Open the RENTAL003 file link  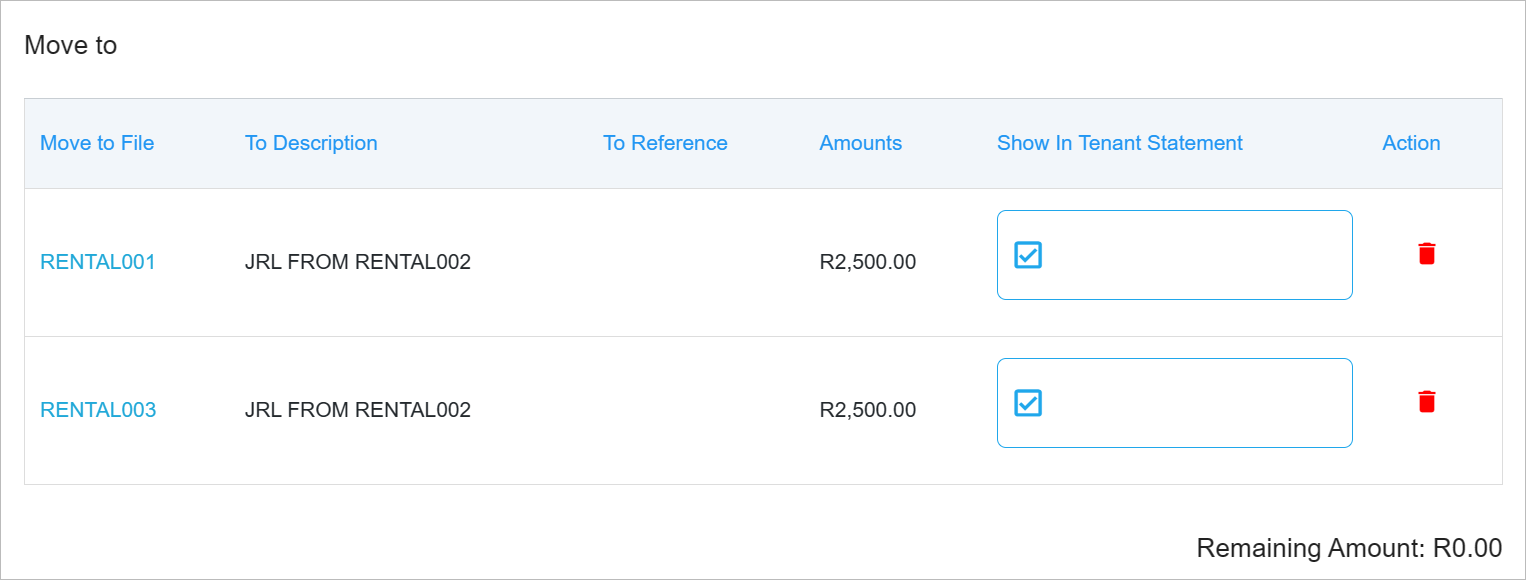point(98,410)
